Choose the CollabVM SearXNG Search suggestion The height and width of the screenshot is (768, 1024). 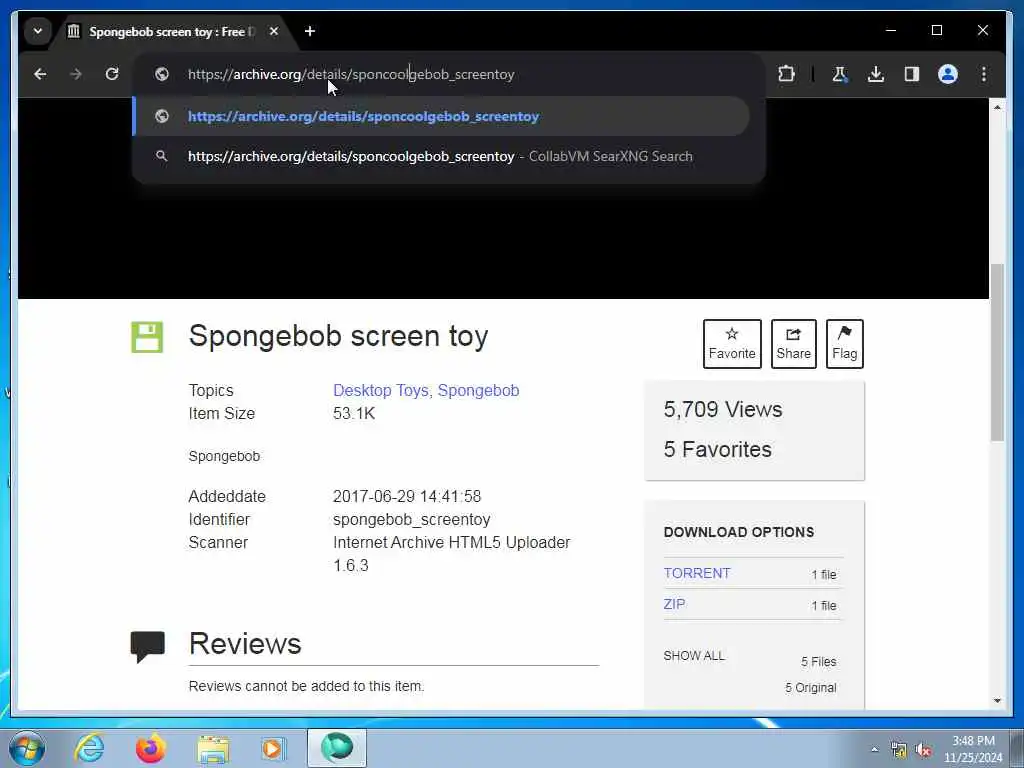pyautogui.click(x=441, y=157)
